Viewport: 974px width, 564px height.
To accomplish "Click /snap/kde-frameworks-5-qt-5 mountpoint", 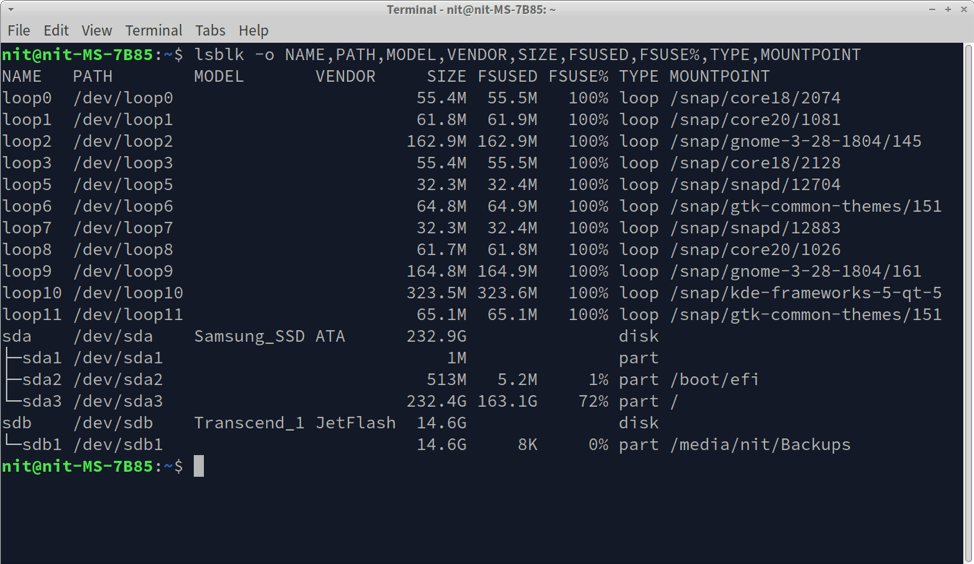I will 805,293.
